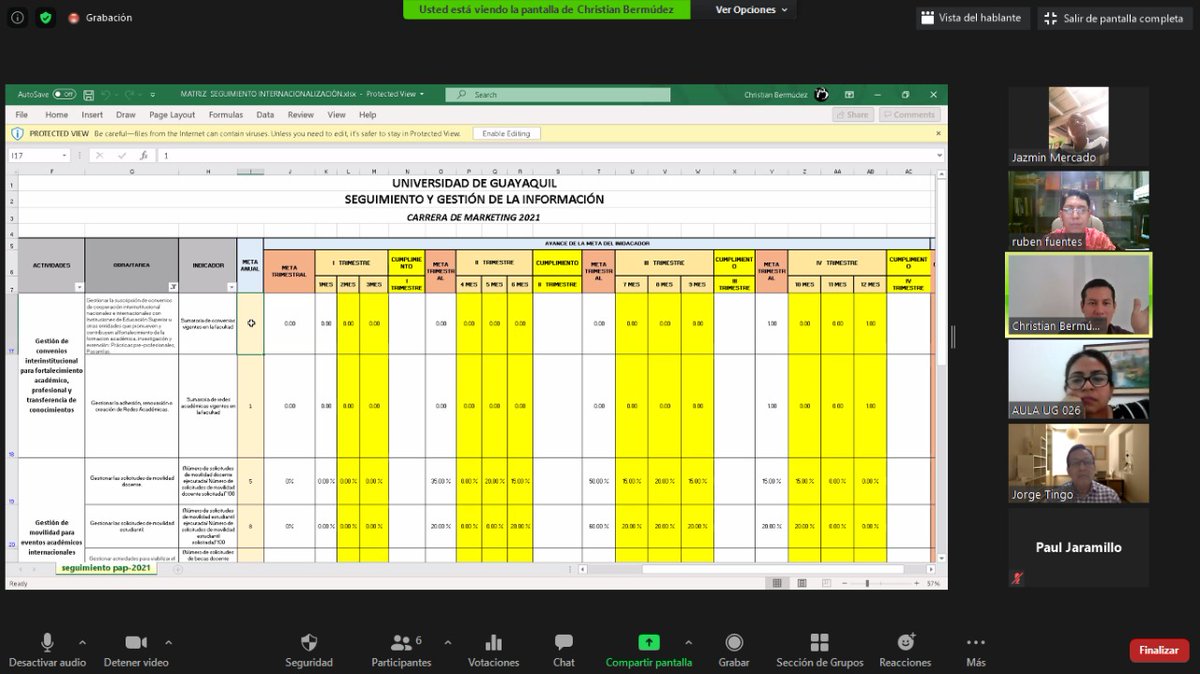Screen dimensions: 1200x674
Task: Open filter dropdown on INDICADOR column
Action: click(231, 287)
